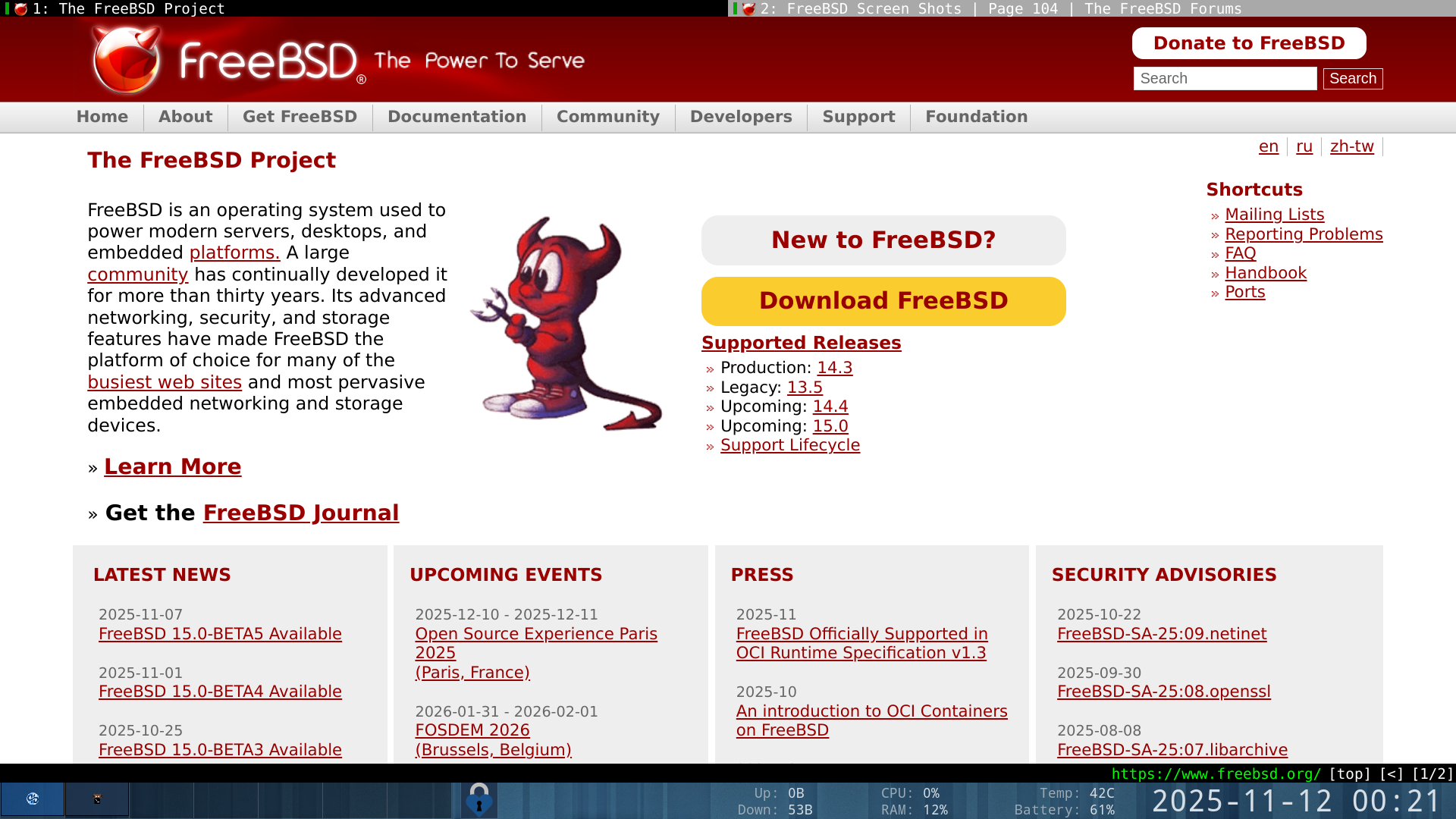Open the FreeBSD-SA-25:08.openssl advisory
1456x819 pixels.
1163,692
